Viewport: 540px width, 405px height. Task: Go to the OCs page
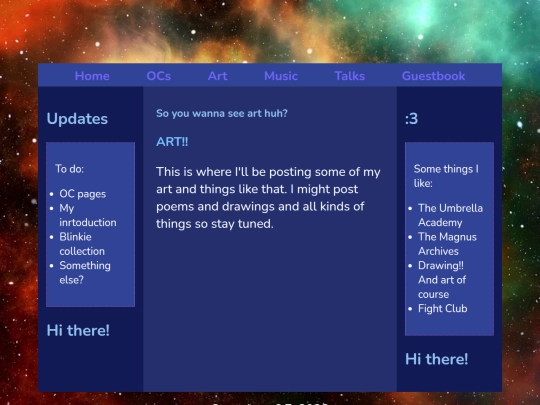tap(158, 76)
